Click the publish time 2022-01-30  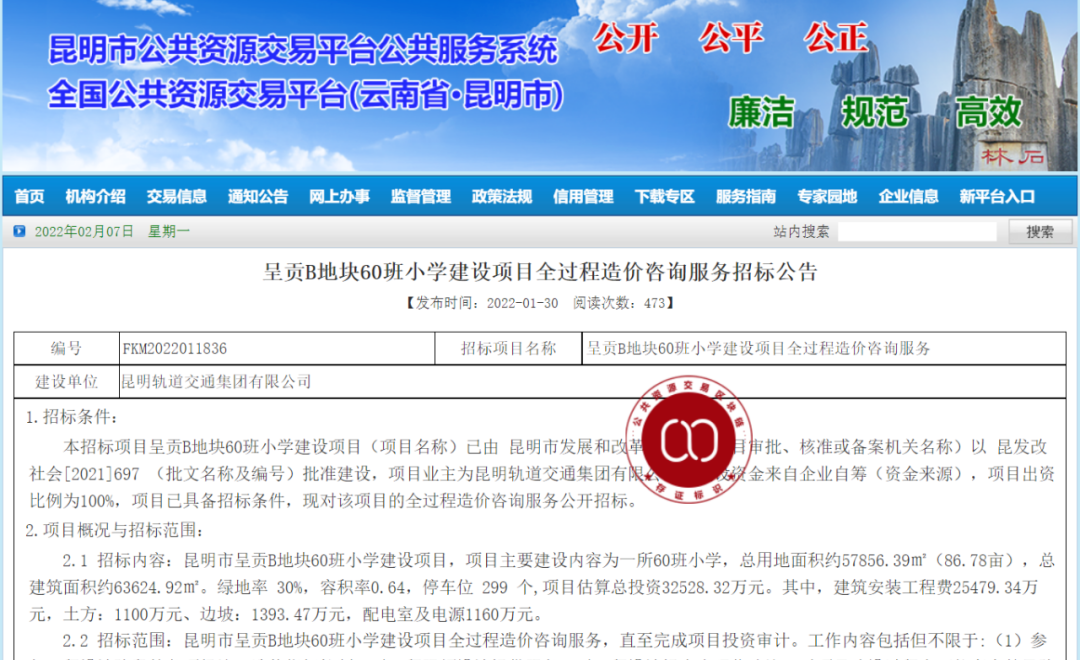[x=522, y=303]
